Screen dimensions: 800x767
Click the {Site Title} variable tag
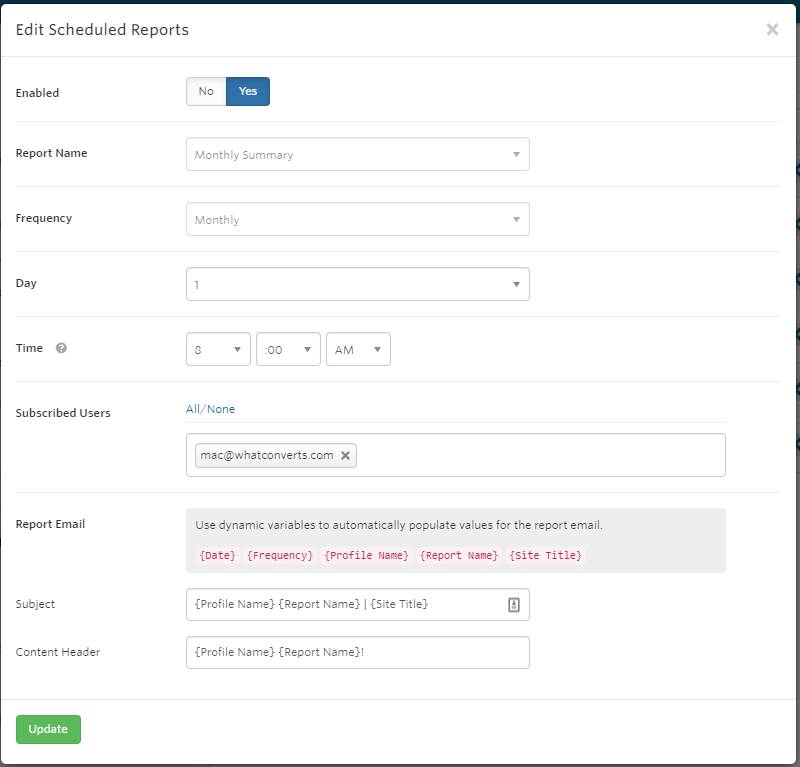click(545, 555)
